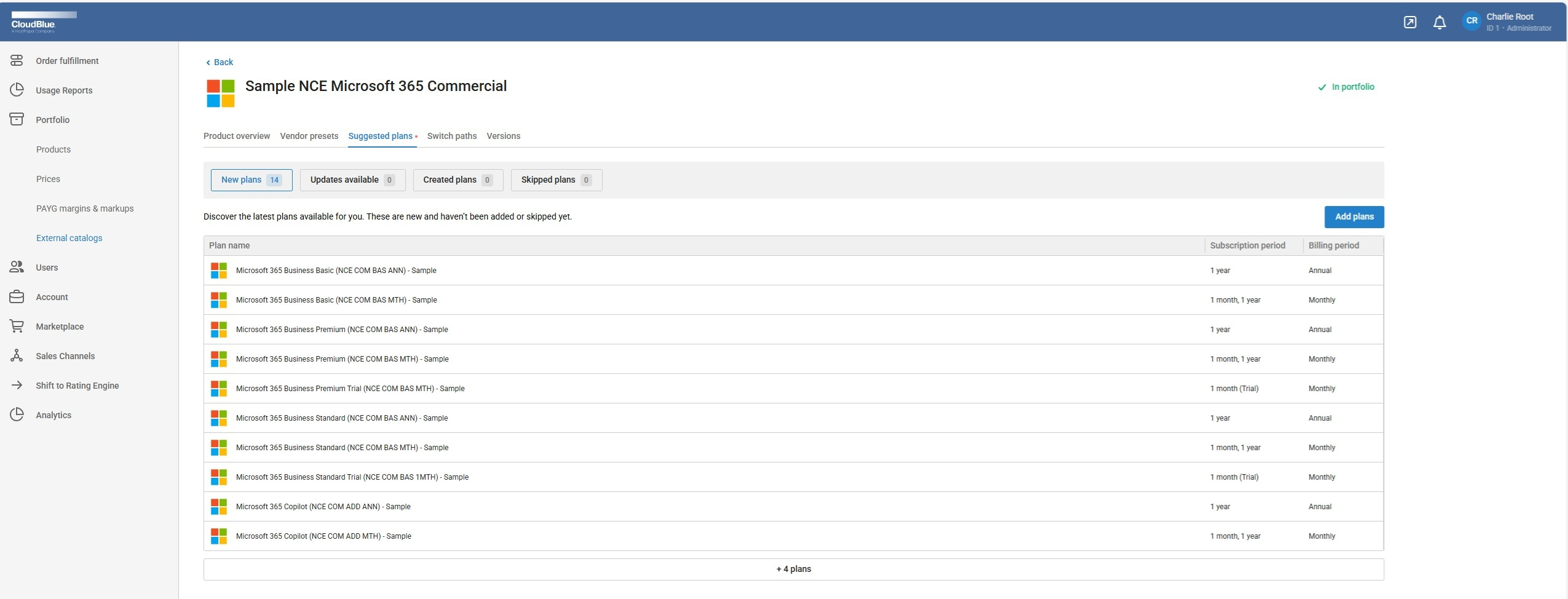Click the Analytics sidebar icon
This screenshot has width=1568, height=599.
tap(17, 415)
